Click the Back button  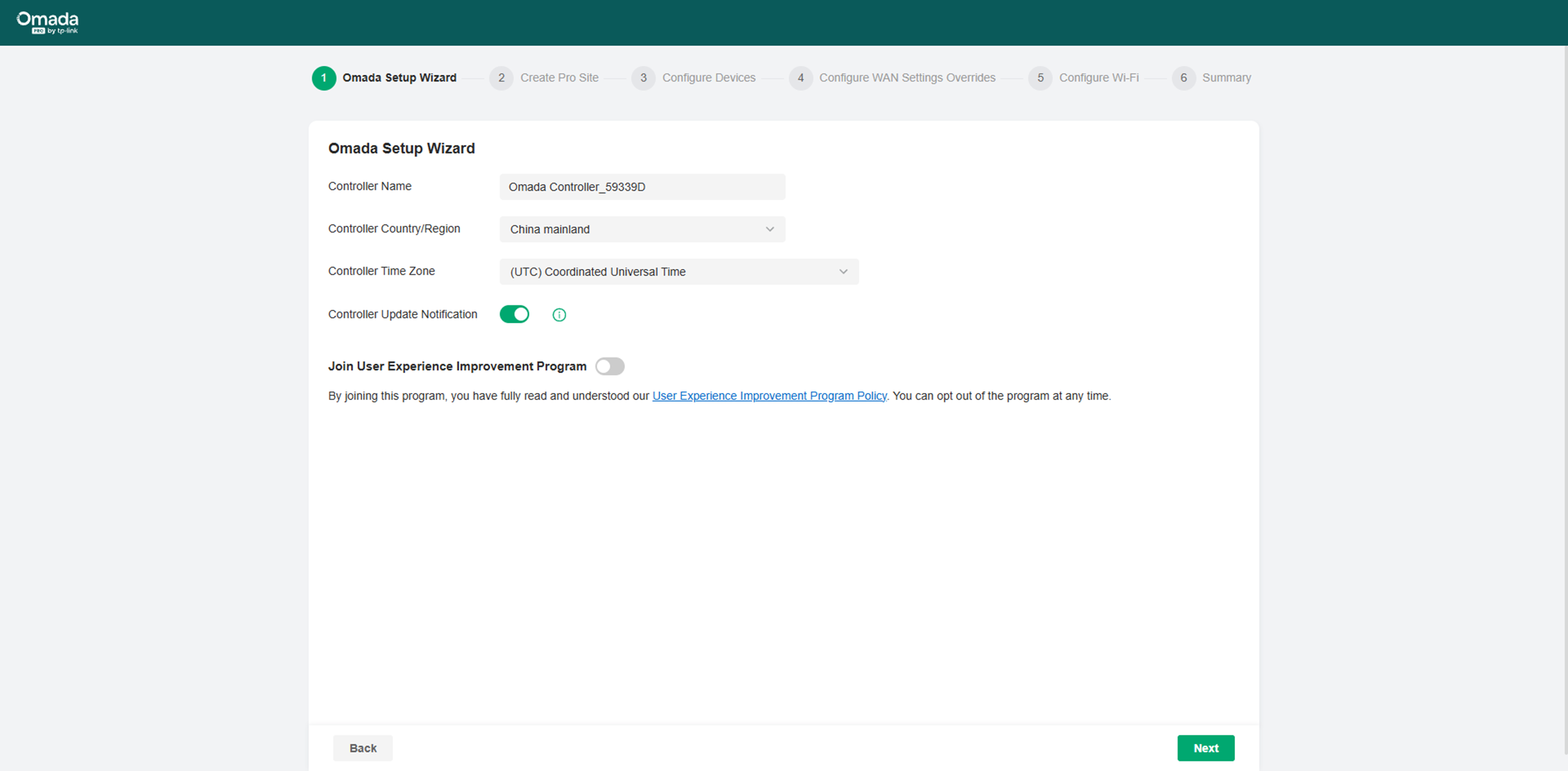point(363,748)
